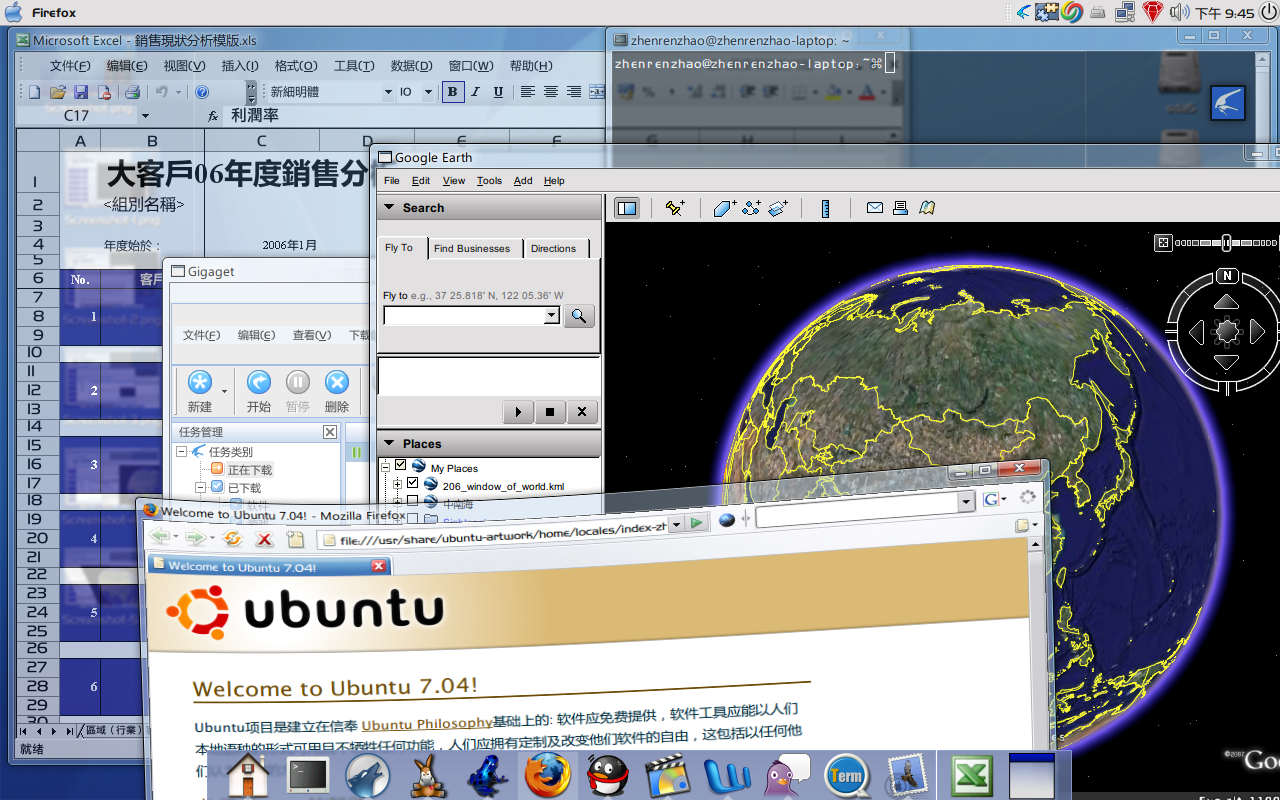Click the Add Image Overlay icon
Image resolution: width=1280 pixels, height=800 pixels.
click(778, 208)
